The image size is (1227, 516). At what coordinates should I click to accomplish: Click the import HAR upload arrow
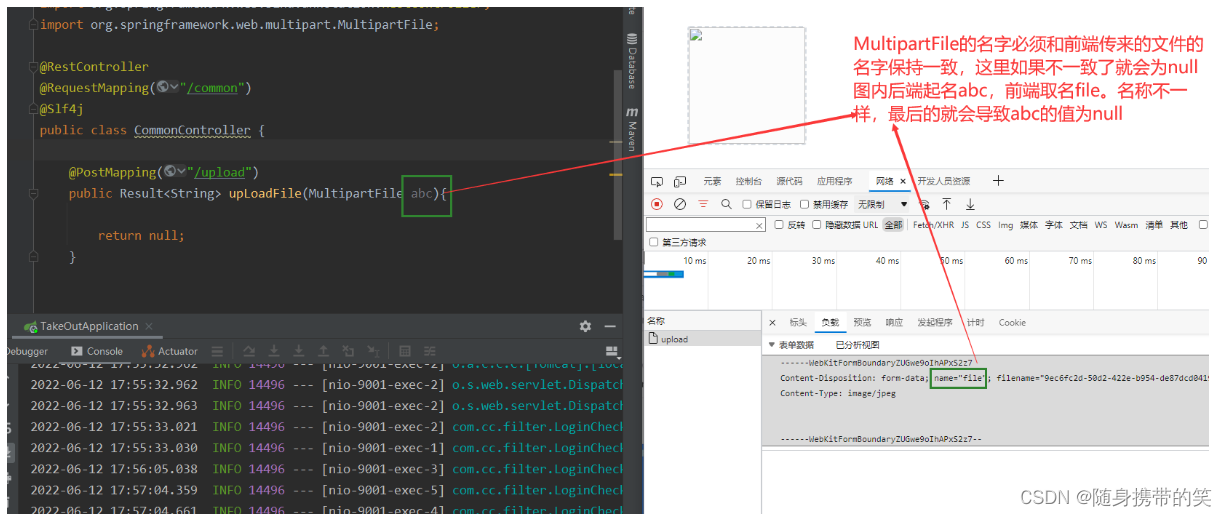point(947,204)
